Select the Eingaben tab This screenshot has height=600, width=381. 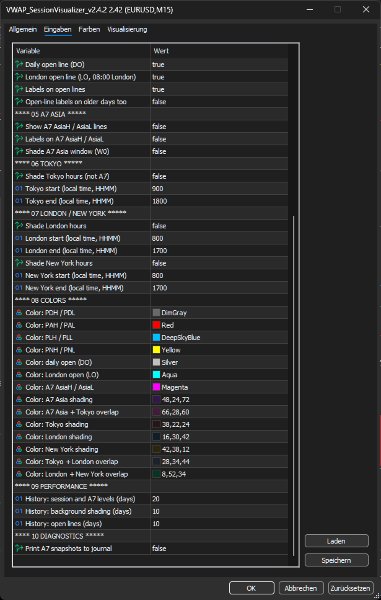57,29
